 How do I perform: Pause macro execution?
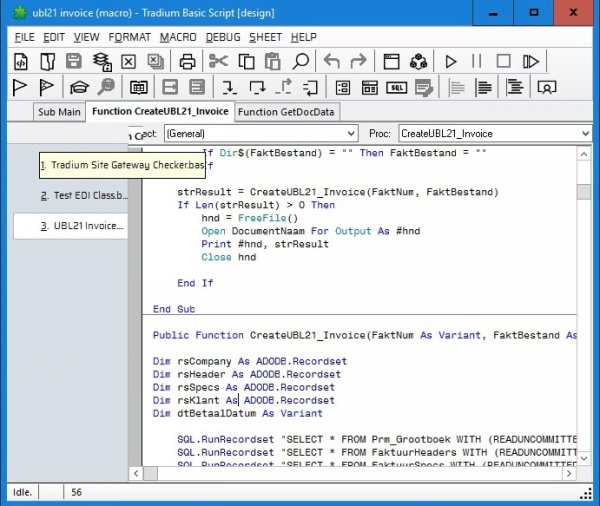(x=477, y=61)
